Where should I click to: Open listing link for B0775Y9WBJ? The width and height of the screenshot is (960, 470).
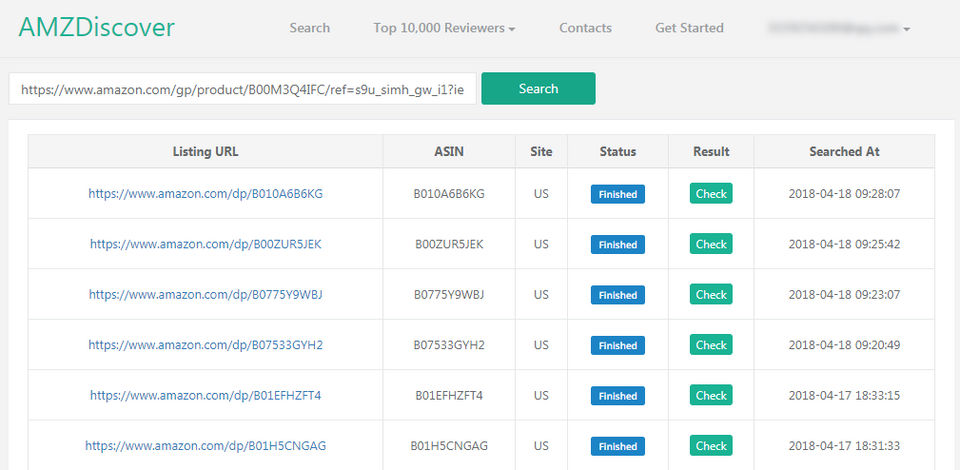(206, 294)
